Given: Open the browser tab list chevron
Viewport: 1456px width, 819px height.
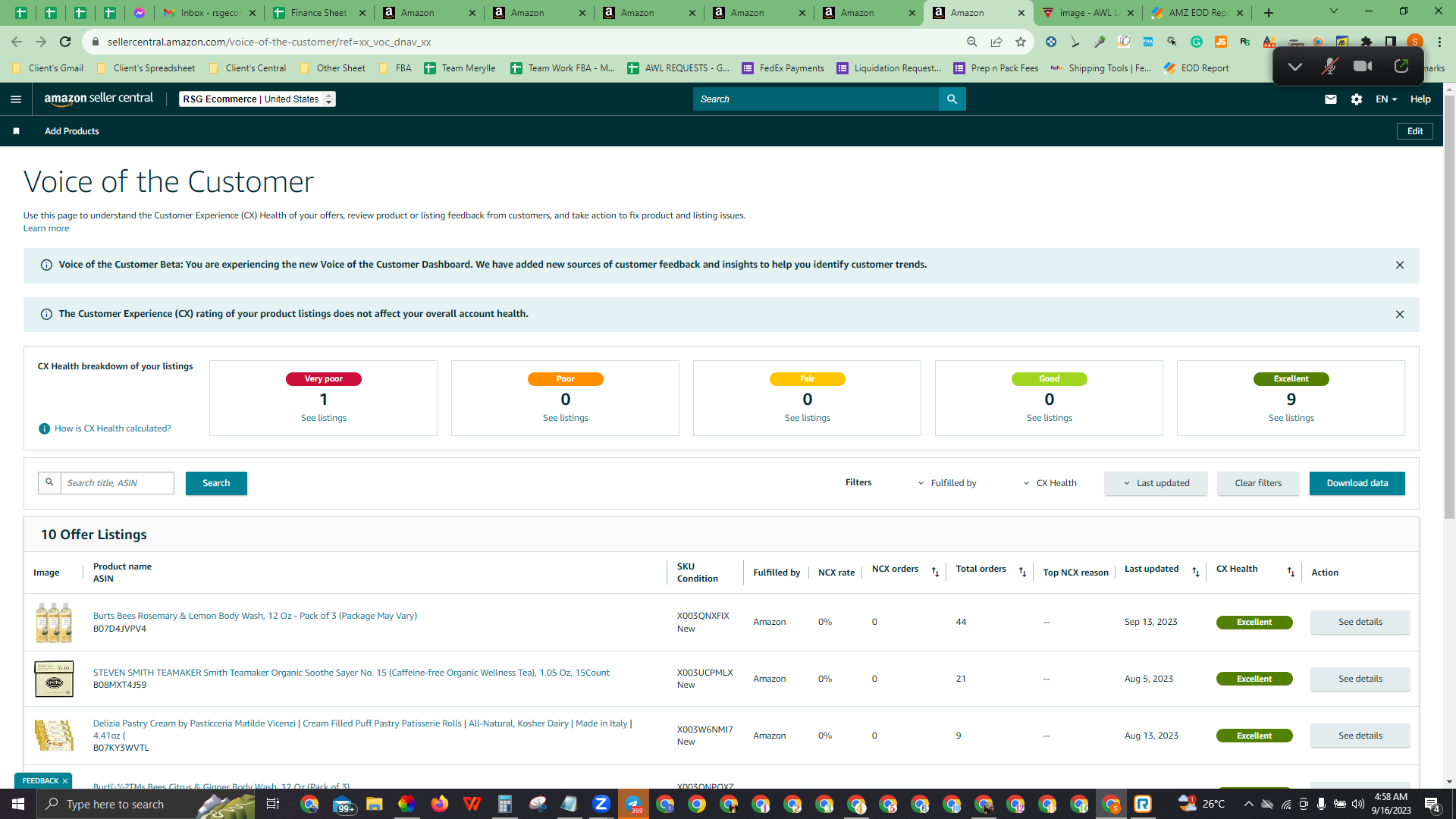Looking at the screenshot, I should 1333,11.
